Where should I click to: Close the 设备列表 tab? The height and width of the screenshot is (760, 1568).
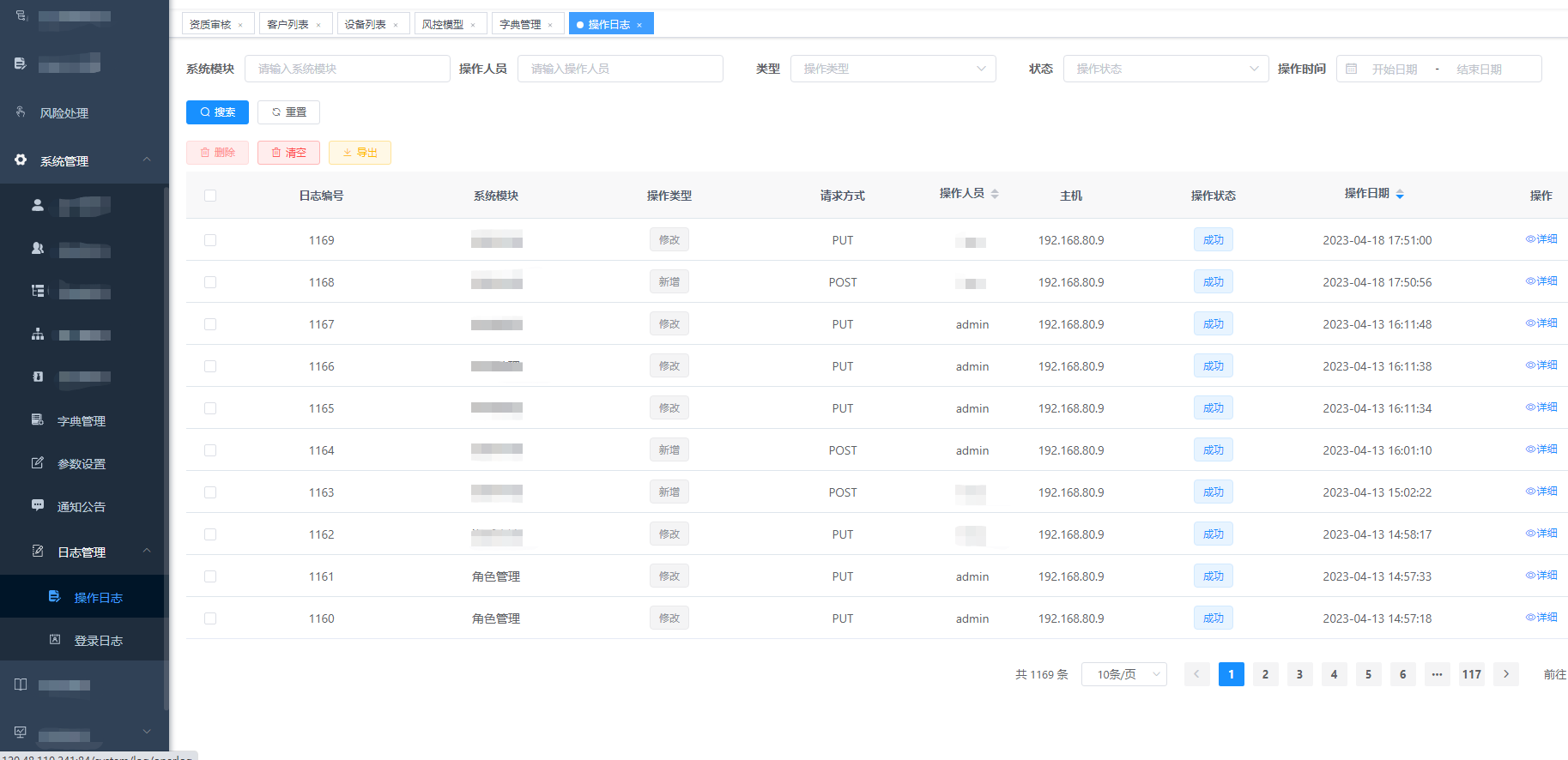pyautogui.click(x=396, y=25)
